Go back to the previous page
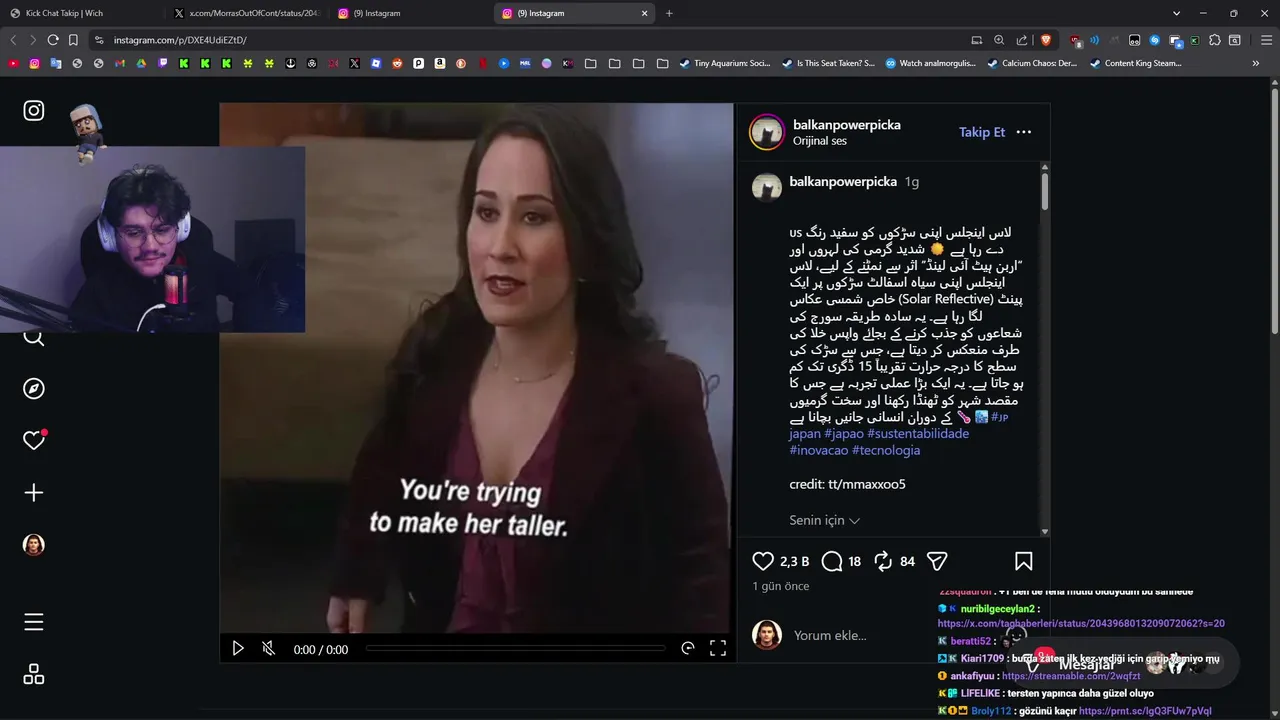The width and height of the screenshot is (1280, 720). tap(13, 40)
